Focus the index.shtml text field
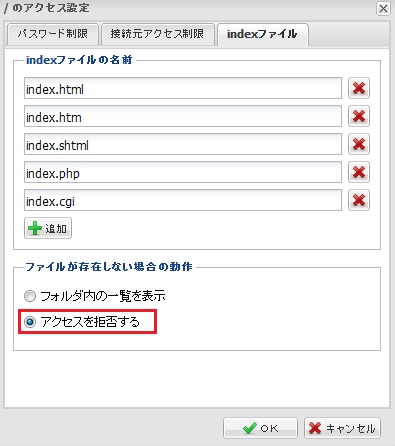Screen dimensions: 395x446 pos(183,144)
